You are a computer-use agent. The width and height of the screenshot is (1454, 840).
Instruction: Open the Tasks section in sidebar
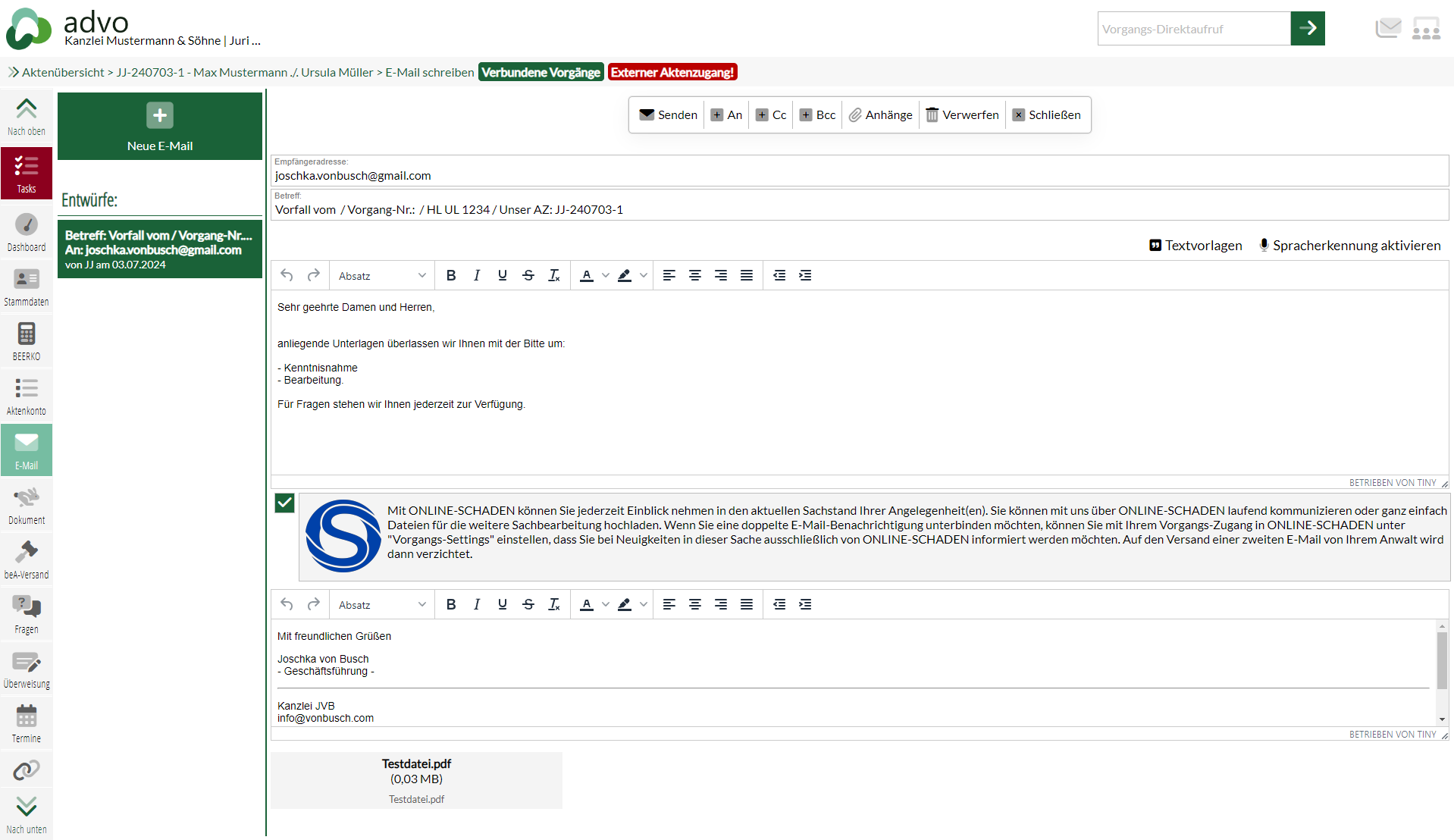[27, 174]
